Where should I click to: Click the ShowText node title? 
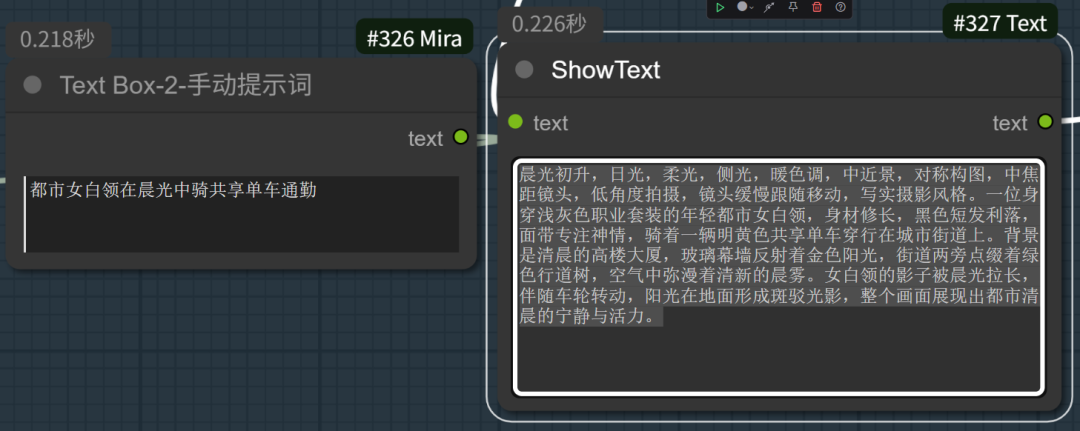[x=605, y=70]
